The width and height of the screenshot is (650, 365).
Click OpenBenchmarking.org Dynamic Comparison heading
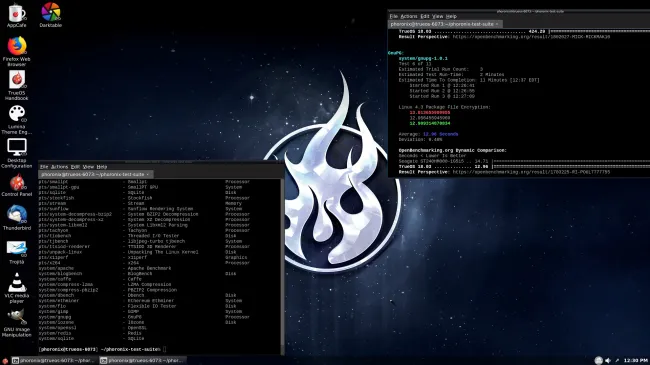point(453,151)
